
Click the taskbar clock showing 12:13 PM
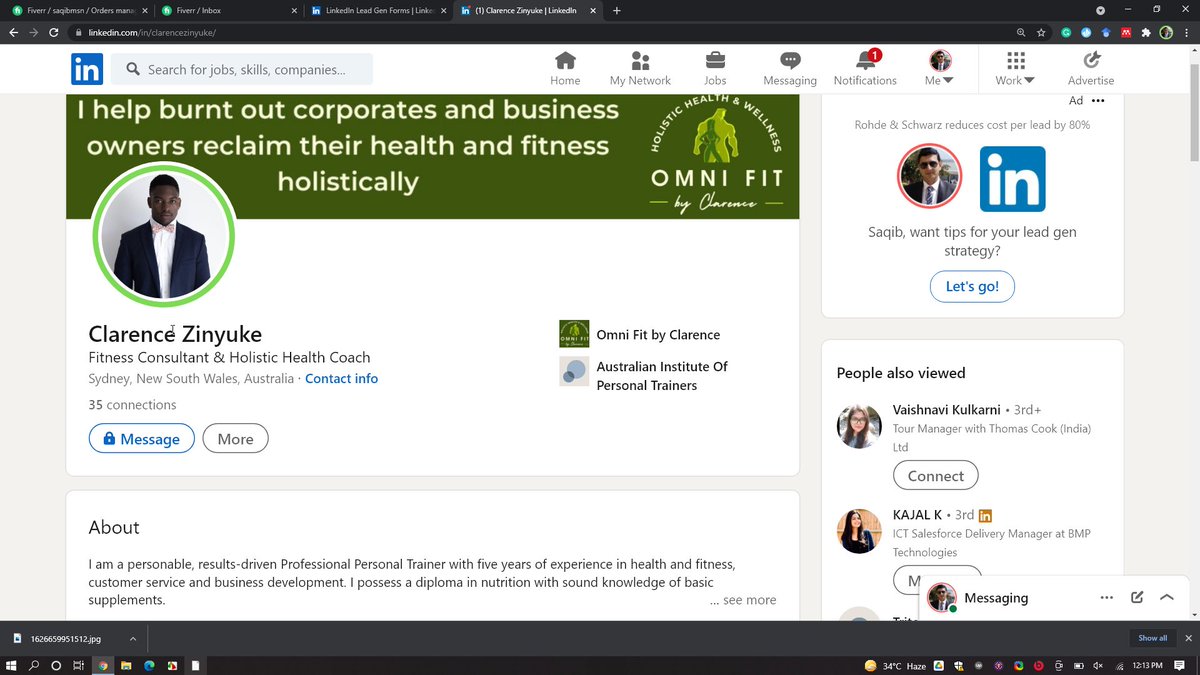click(x=1146, y=665)
